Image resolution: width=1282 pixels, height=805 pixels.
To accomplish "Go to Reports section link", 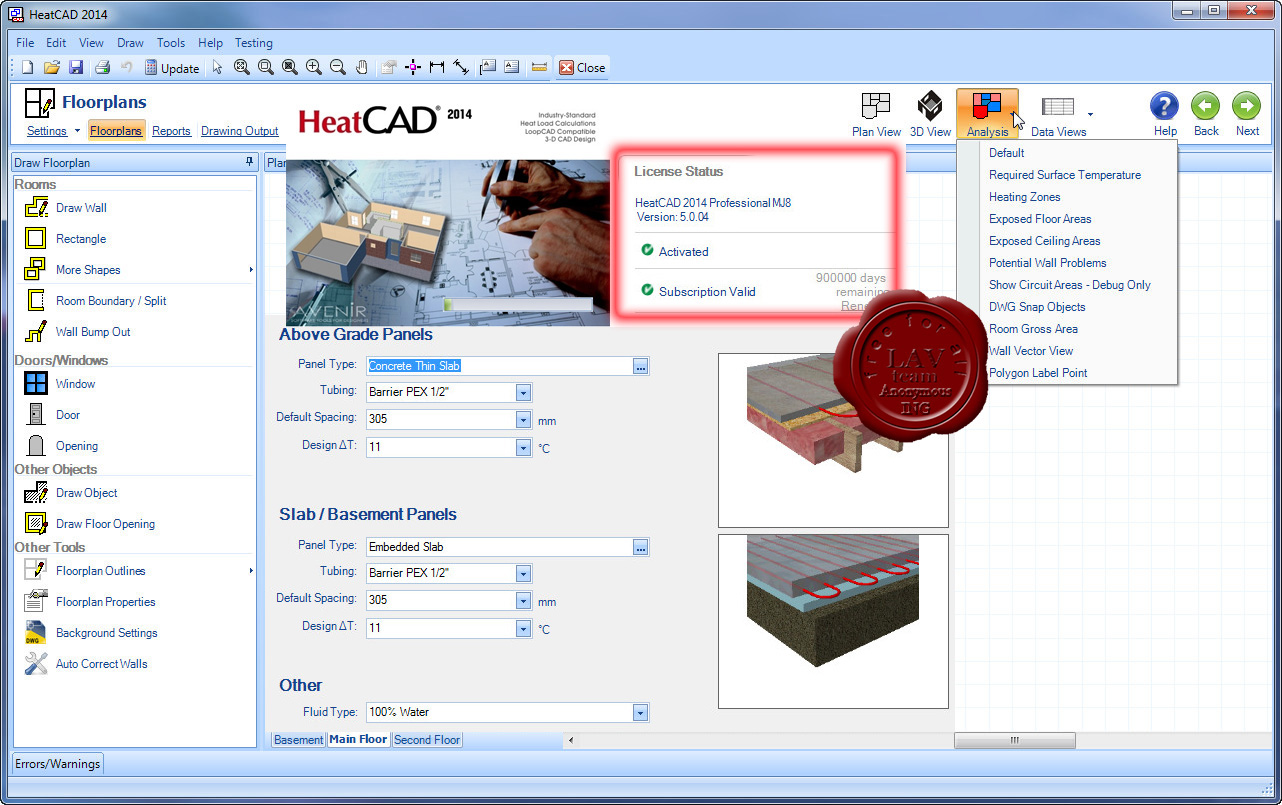I will point(172,131).
